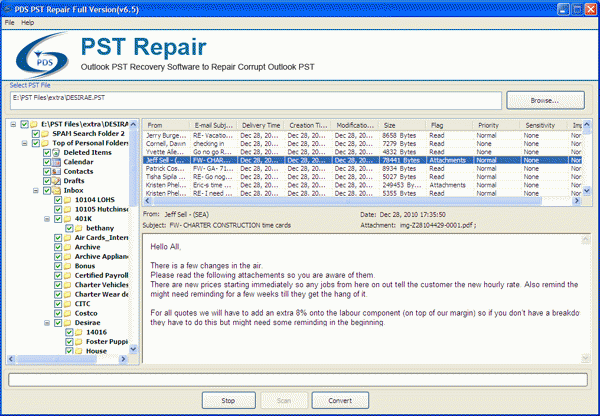Screen dimensions: 600x416
Task: Click the Inbox folder icon
Action: [x=56, y=190]
